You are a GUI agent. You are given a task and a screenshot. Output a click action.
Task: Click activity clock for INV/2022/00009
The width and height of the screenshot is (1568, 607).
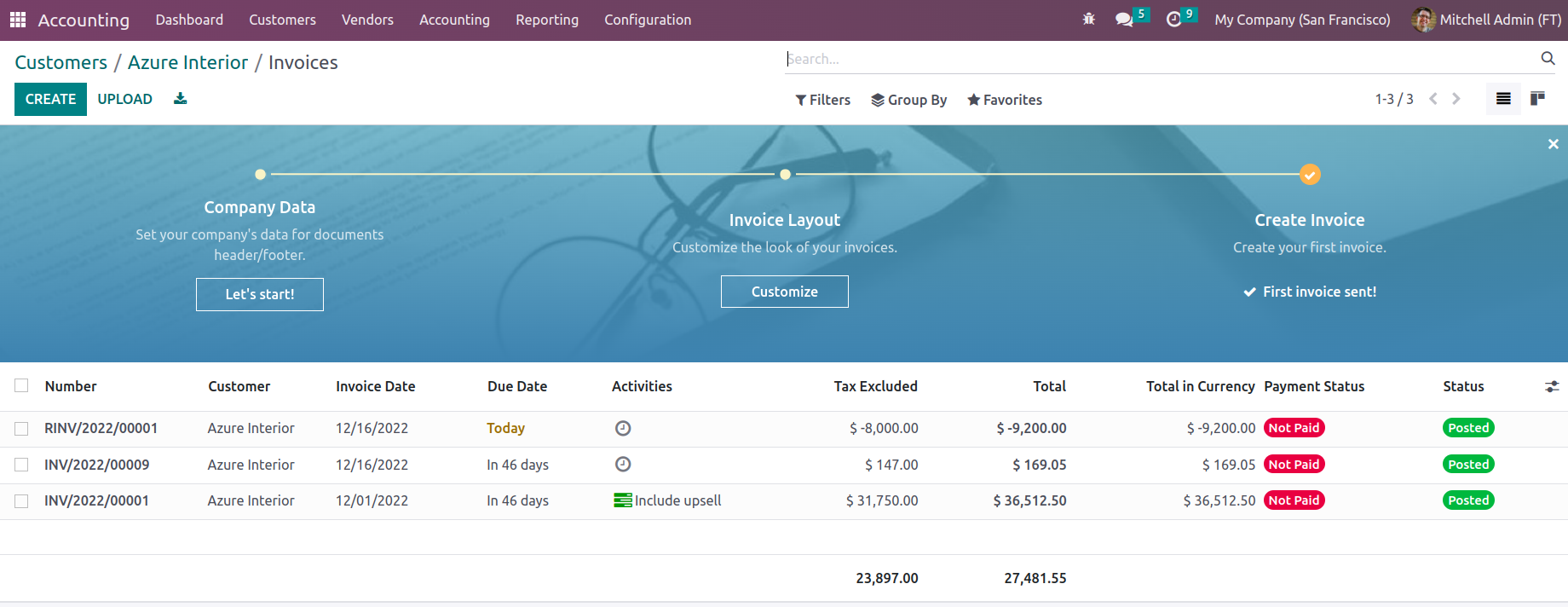[623, 465]
